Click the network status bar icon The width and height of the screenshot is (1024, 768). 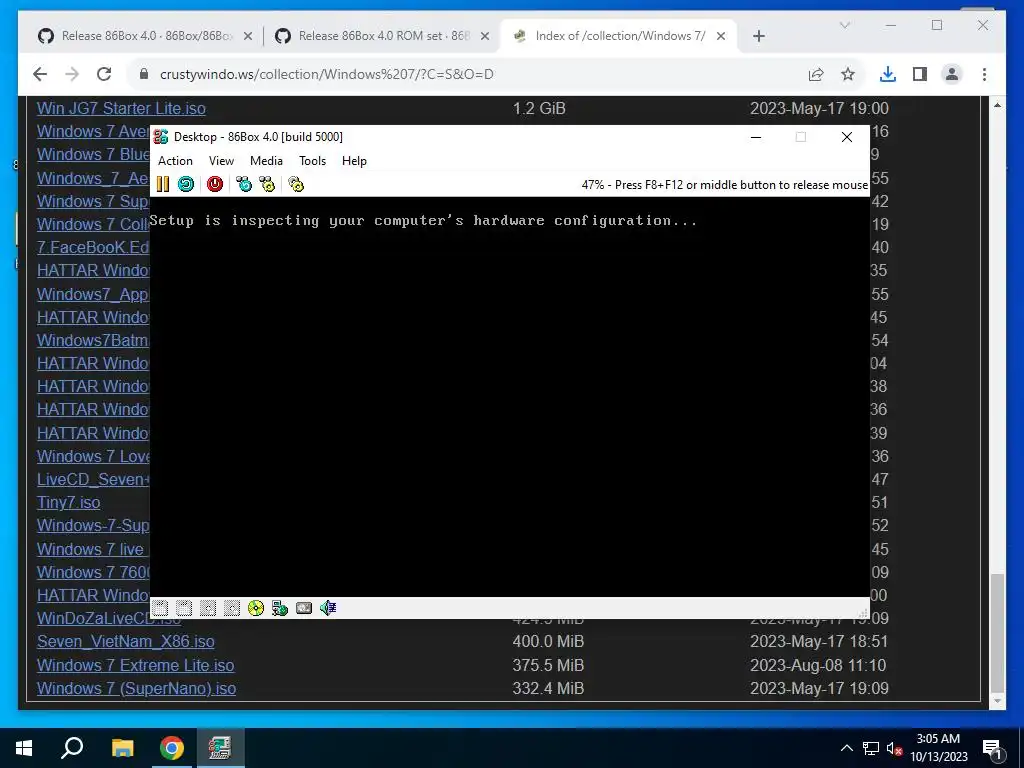pyautogui.click(x=280, y=608)
